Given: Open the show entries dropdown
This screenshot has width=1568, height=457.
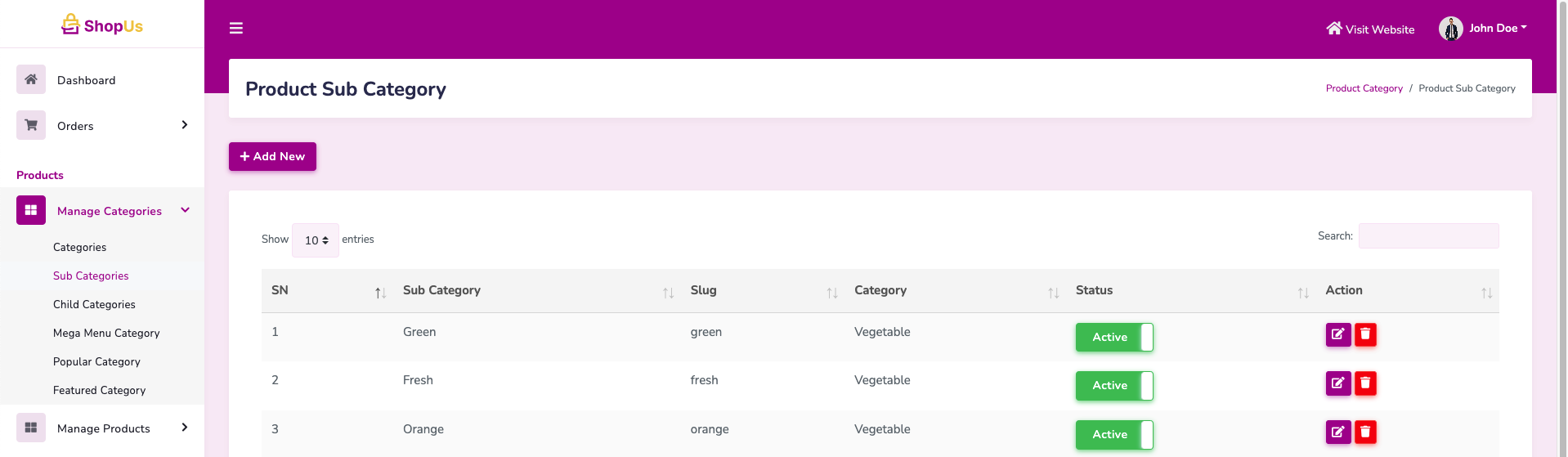Looking at the screenshot, I should click(x=316, y=240).
